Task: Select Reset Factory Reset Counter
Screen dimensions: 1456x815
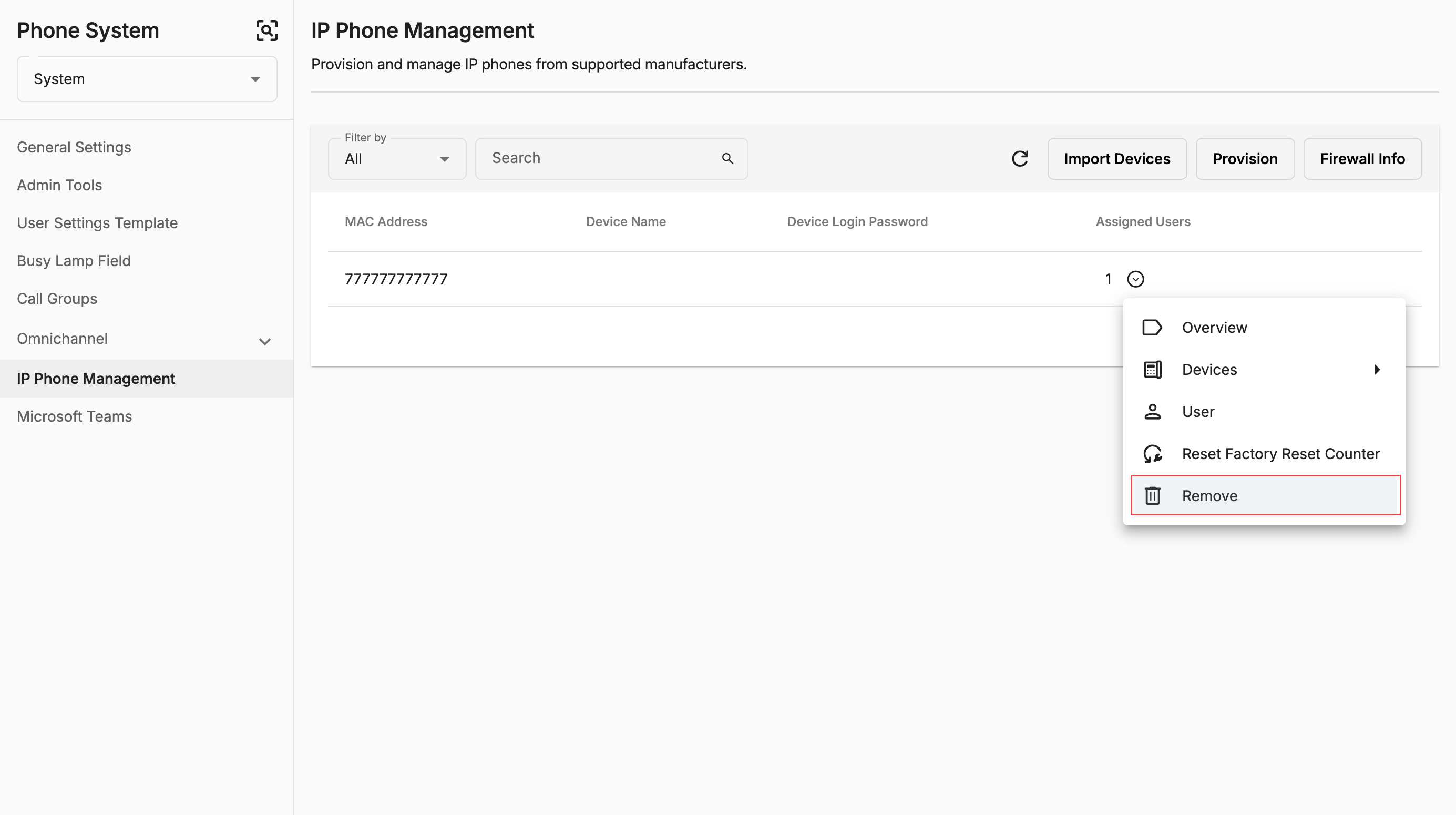Action: click(x=1265, y=454)
